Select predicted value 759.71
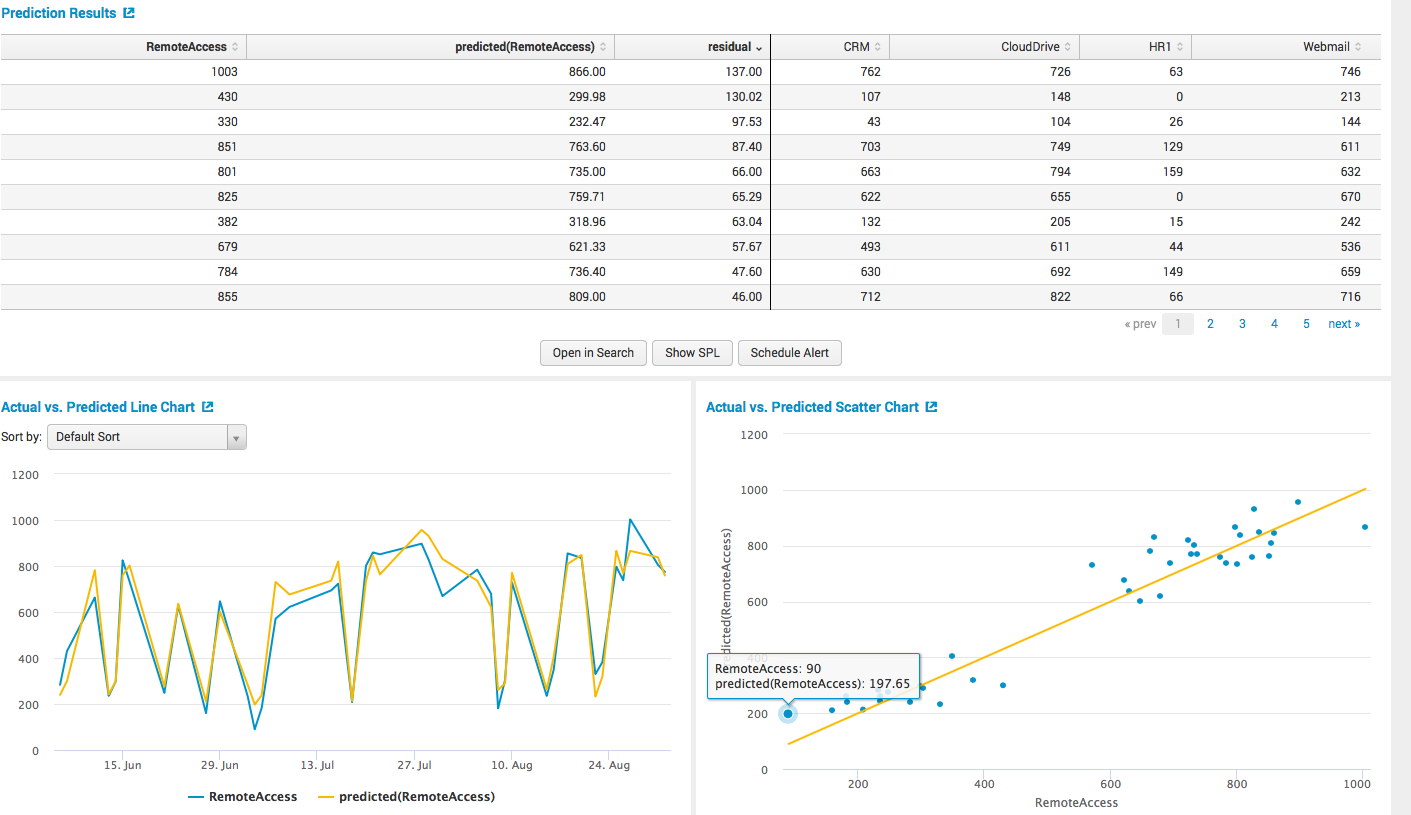 click(x=586, y=197)
